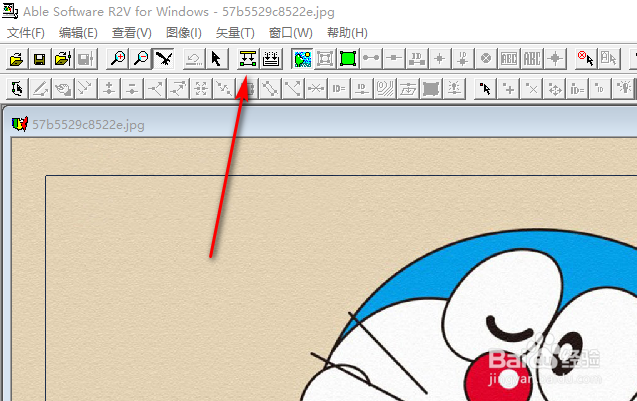637x401 pixels.
Task: Select the black arrow pointer tool
Action: tap(216, 59)
